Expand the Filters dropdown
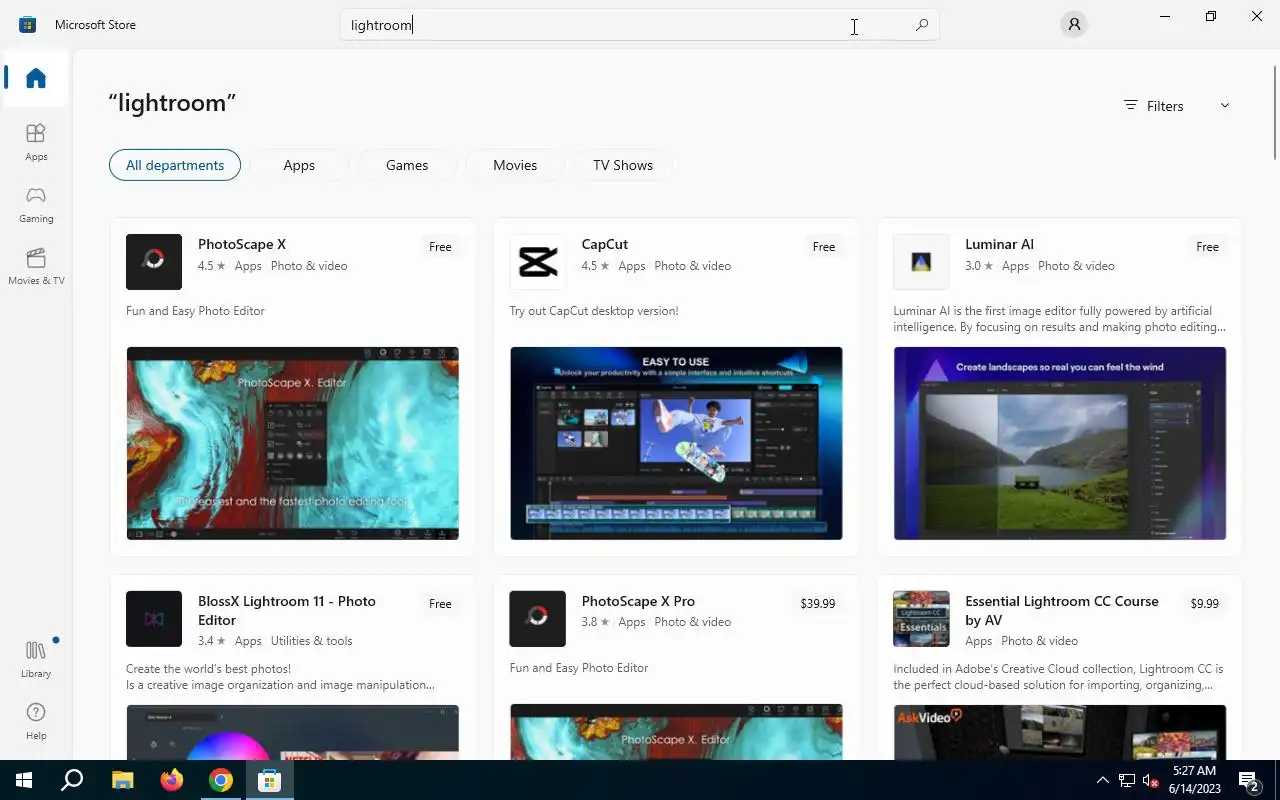The height and width of the screenshot is (800, 1280). click(x=1177, y=106)
